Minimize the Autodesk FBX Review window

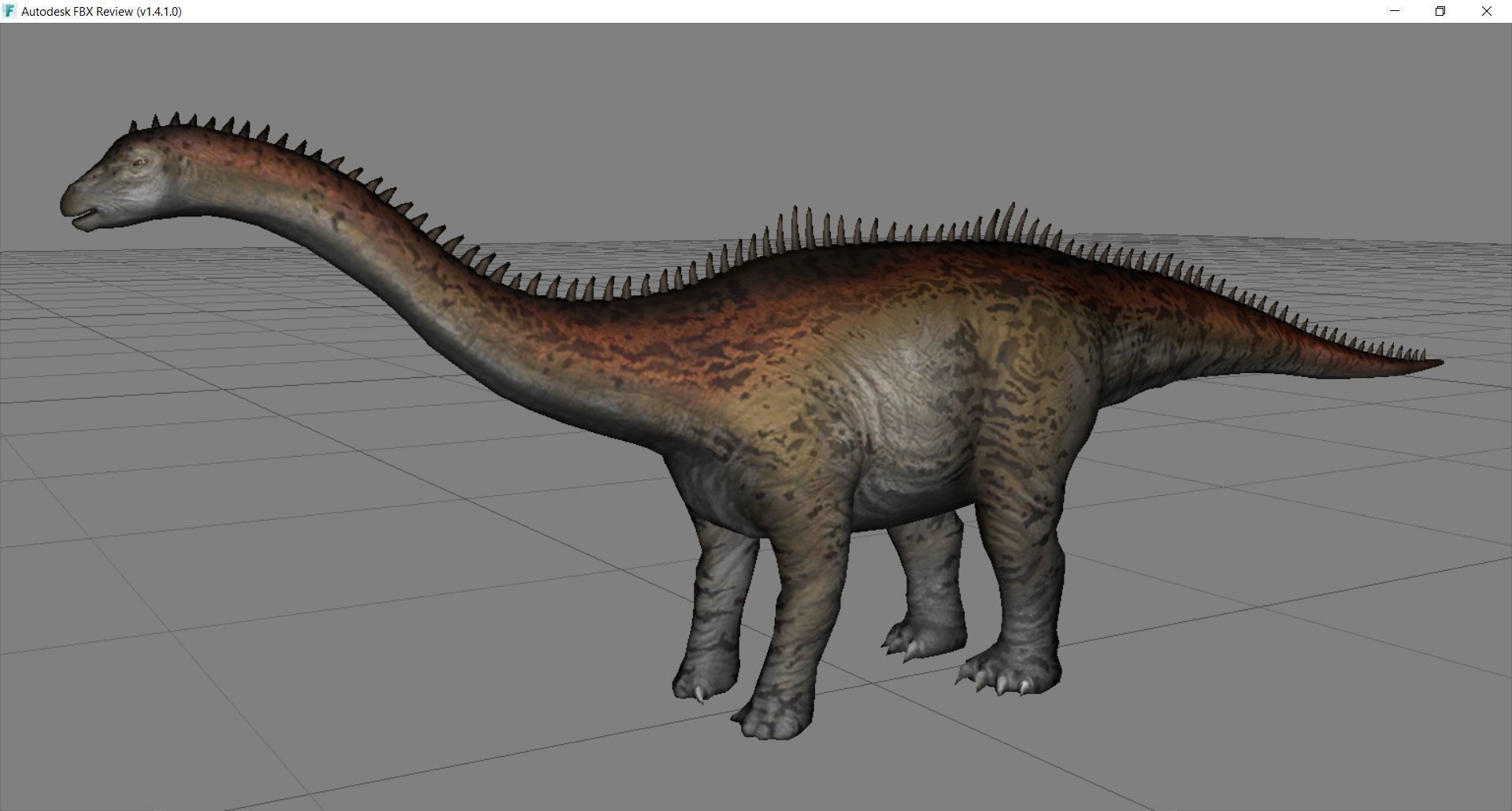[1395, 11]
